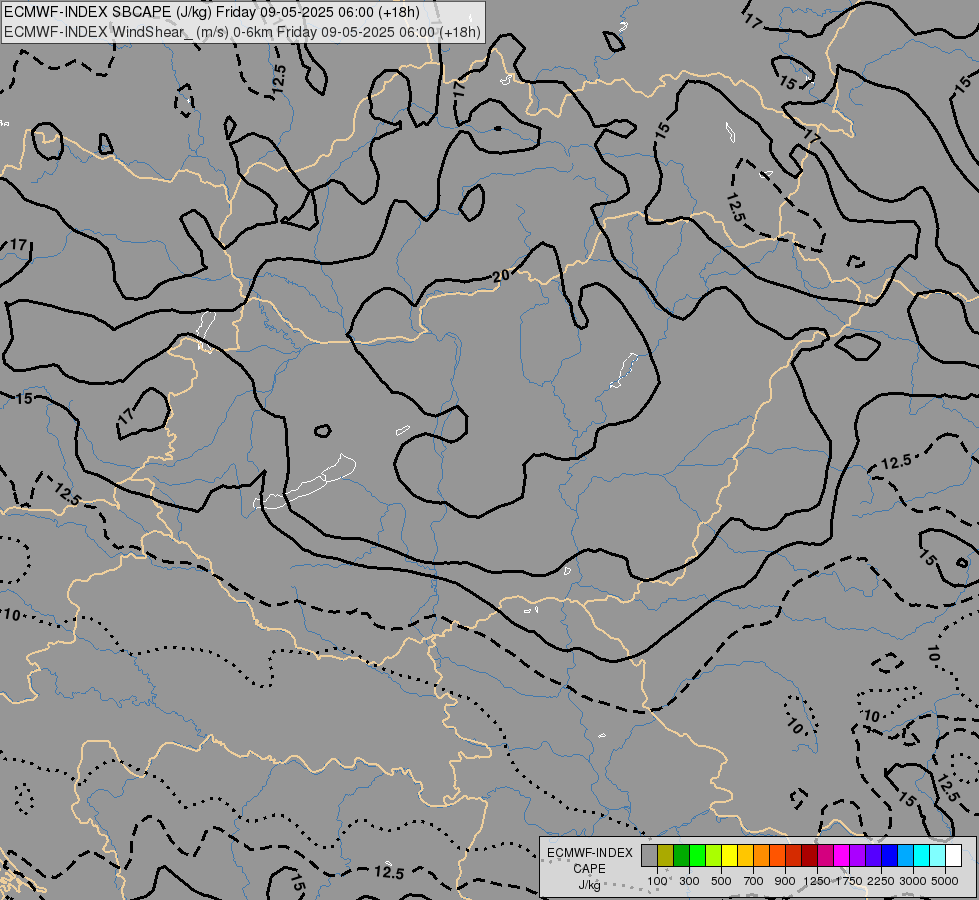This screenshot has height=900, width=979.
Task: Click the 300 tick label on legend
Action: tap(689, 881)
